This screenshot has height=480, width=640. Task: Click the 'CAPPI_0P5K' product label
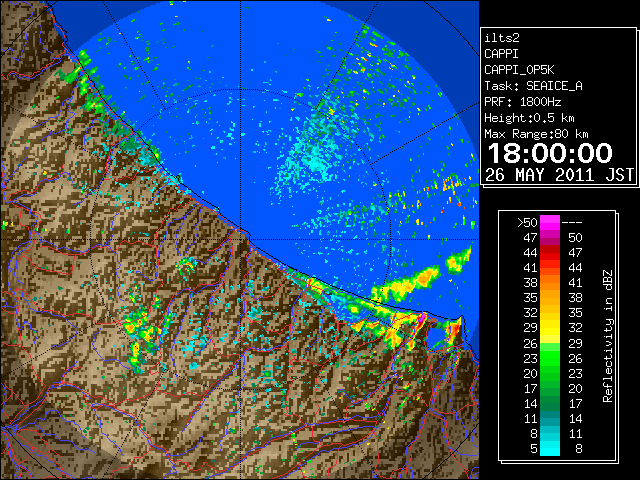[x=519, y=70]
